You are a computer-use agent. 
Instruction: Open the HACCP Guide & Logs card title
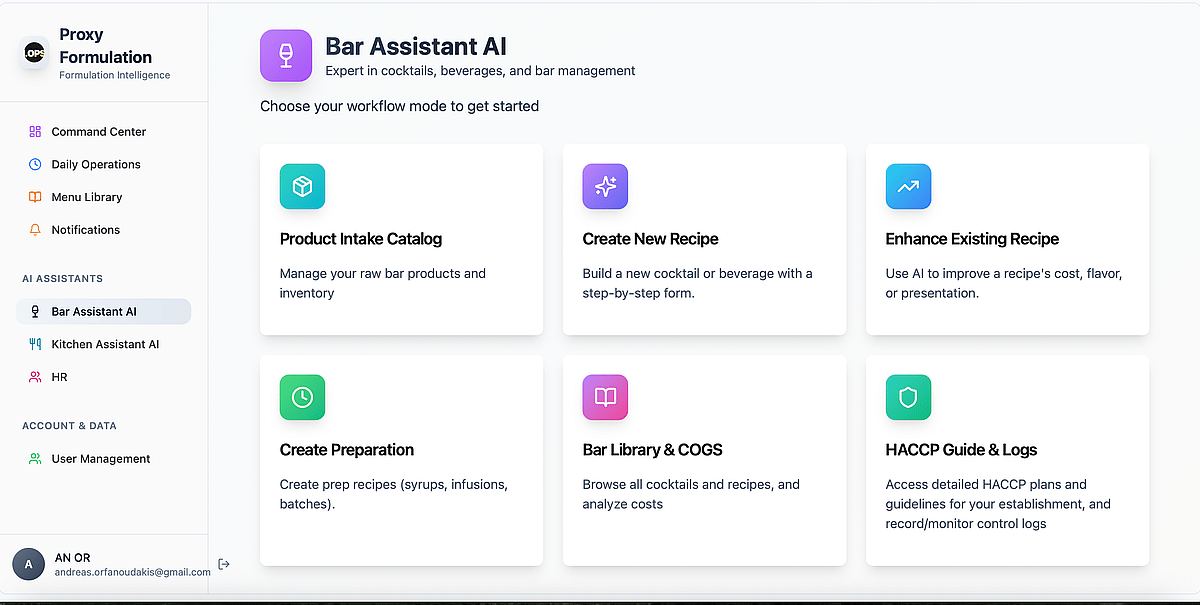961,450
